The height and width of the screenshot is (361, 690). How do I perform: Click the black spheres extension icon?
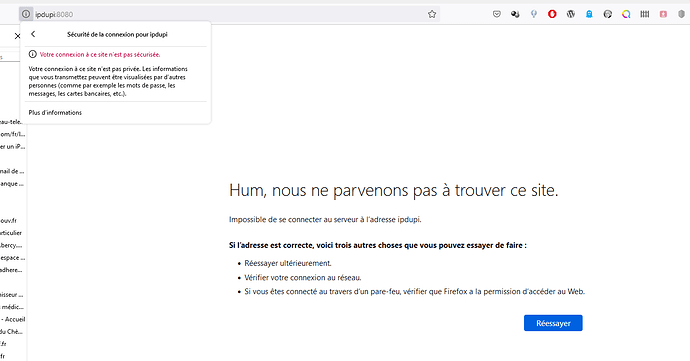[x=515, y=14]
